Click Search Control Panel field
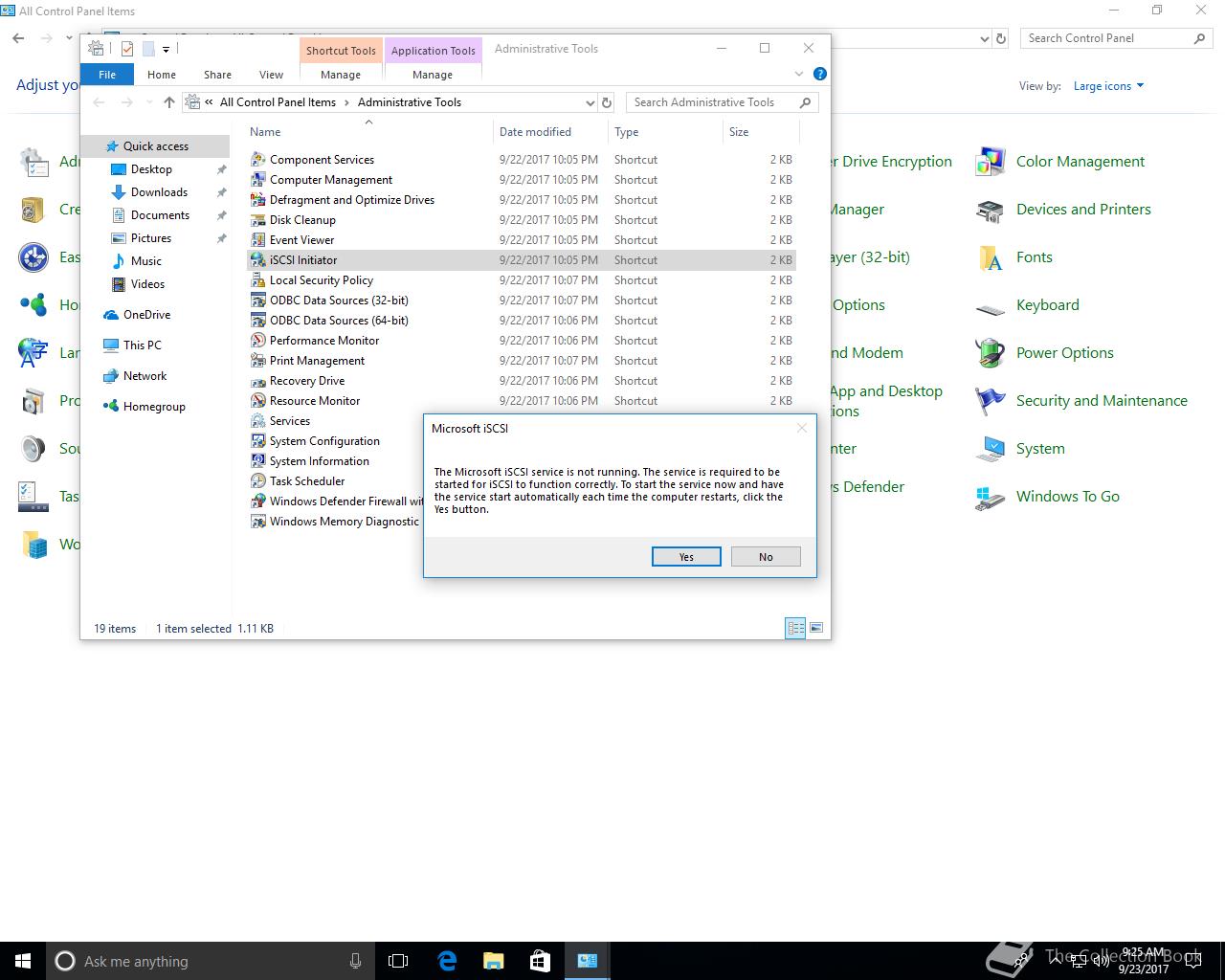Viewport: 1225px width, 980px height. [1116, 38]
